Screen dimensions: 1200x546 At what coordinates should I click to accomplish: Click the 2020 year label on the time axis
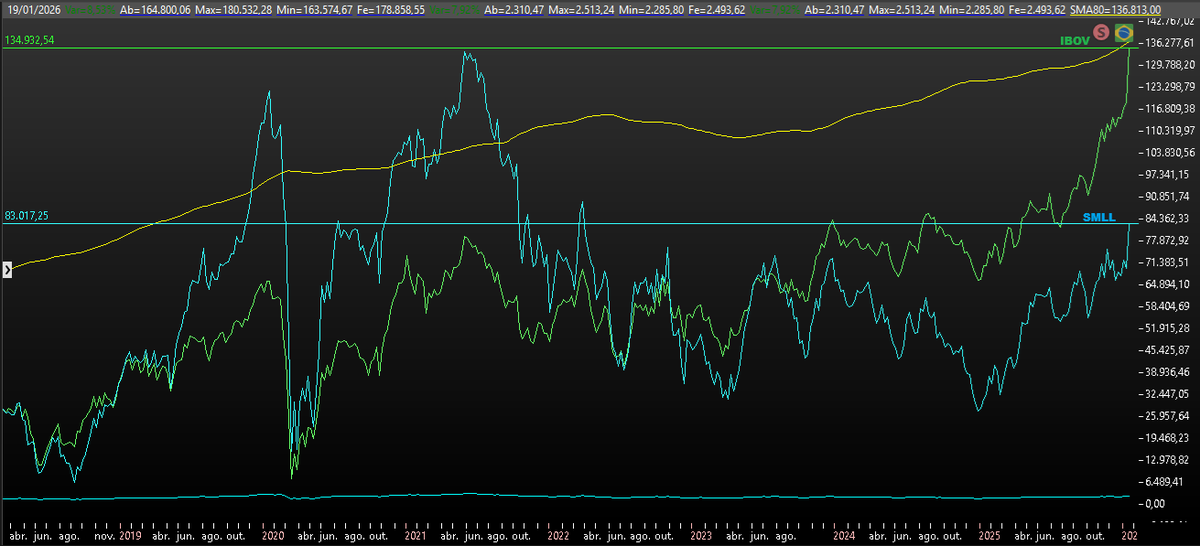click(273, 536)
